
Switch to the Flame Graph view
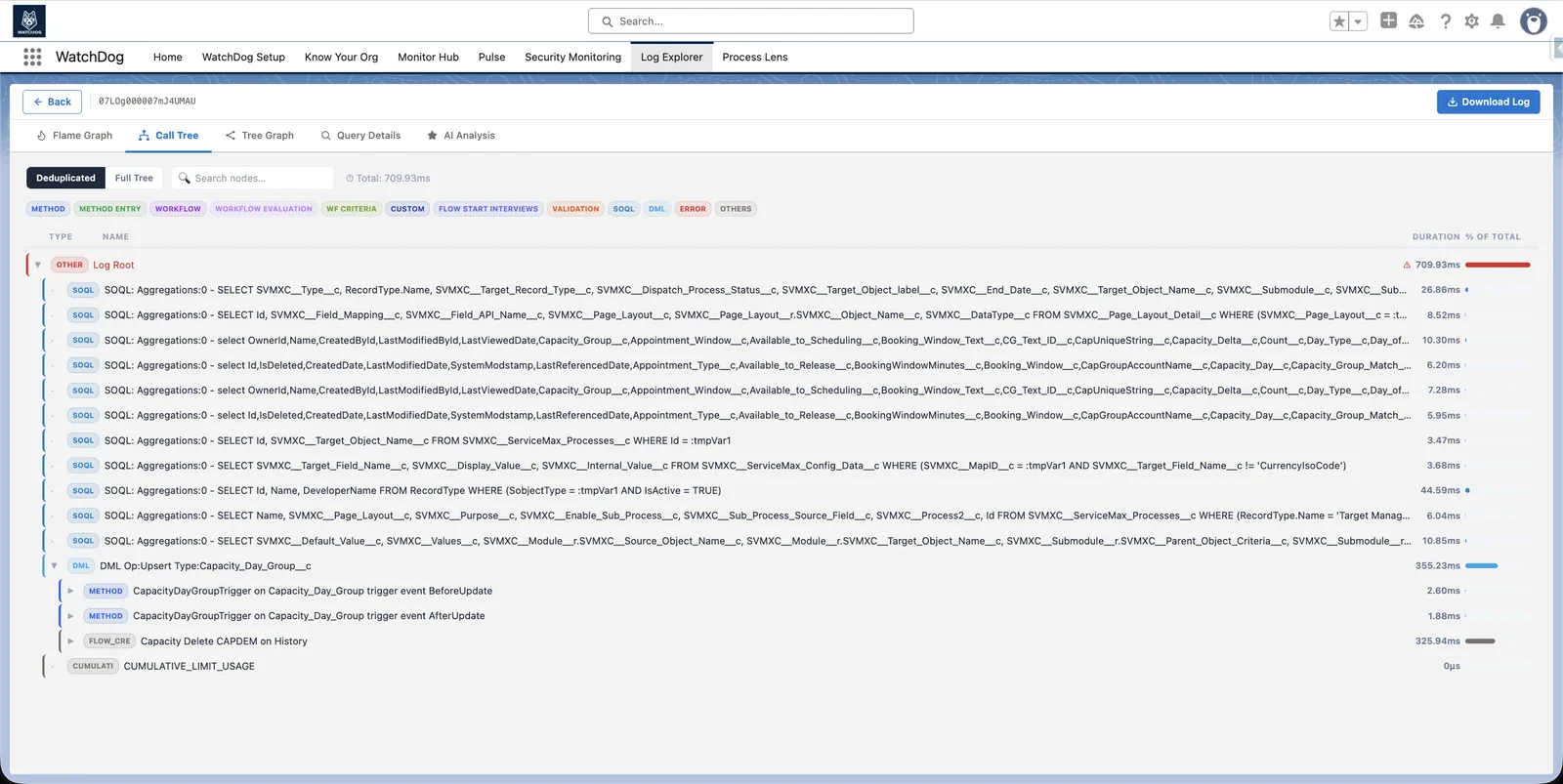point(74,136)
